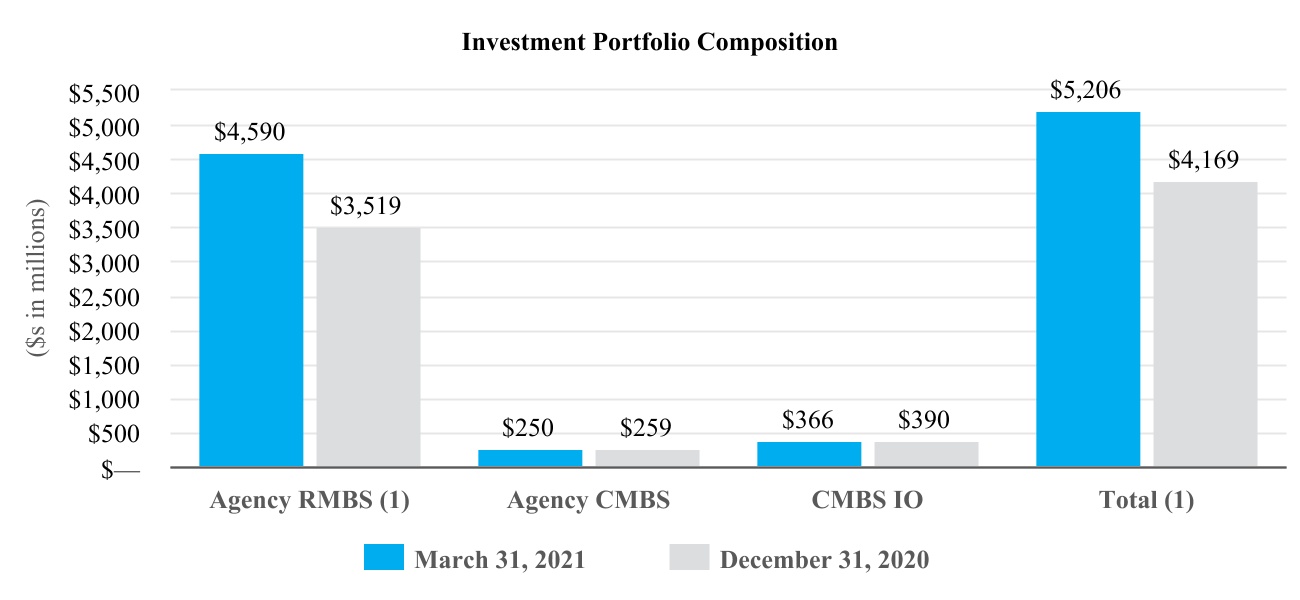
Task: Click the gray December 31, 2020 legend swatch
Action: [x=688, y=558]
